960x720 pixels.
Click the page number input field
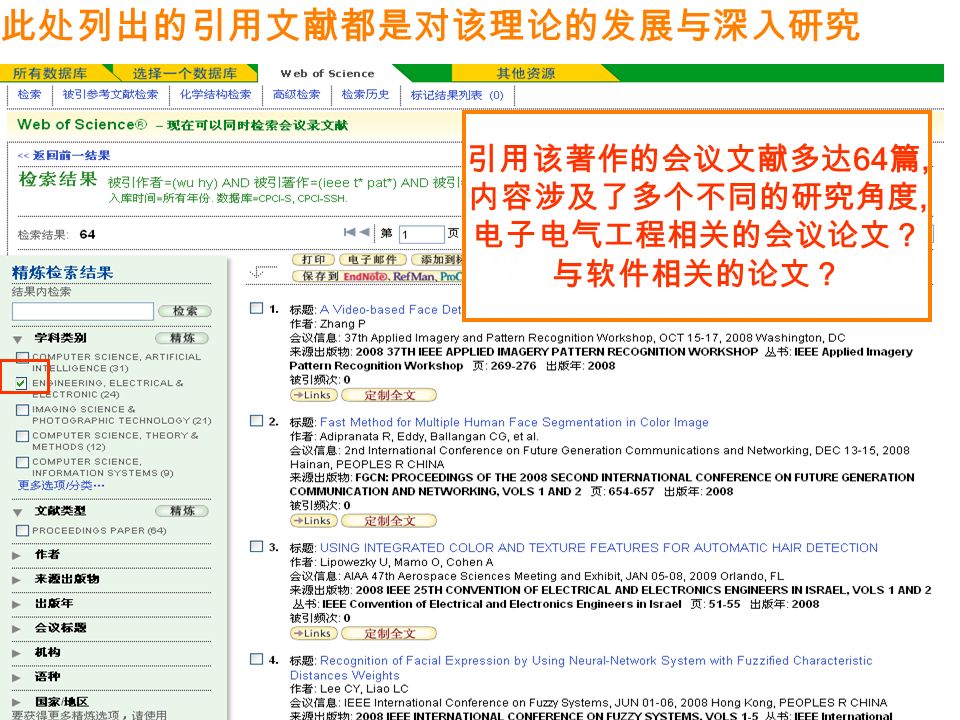[421, 234]
